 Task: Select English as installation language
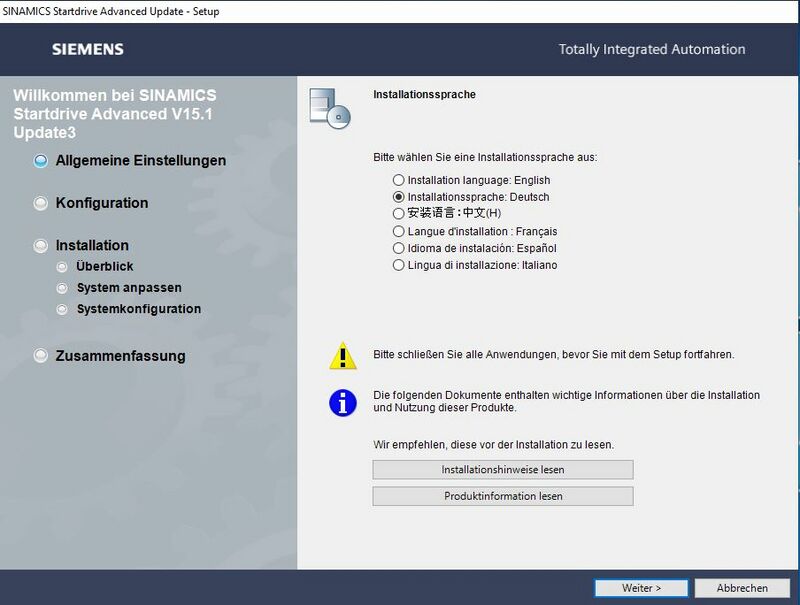coord(399,180)
